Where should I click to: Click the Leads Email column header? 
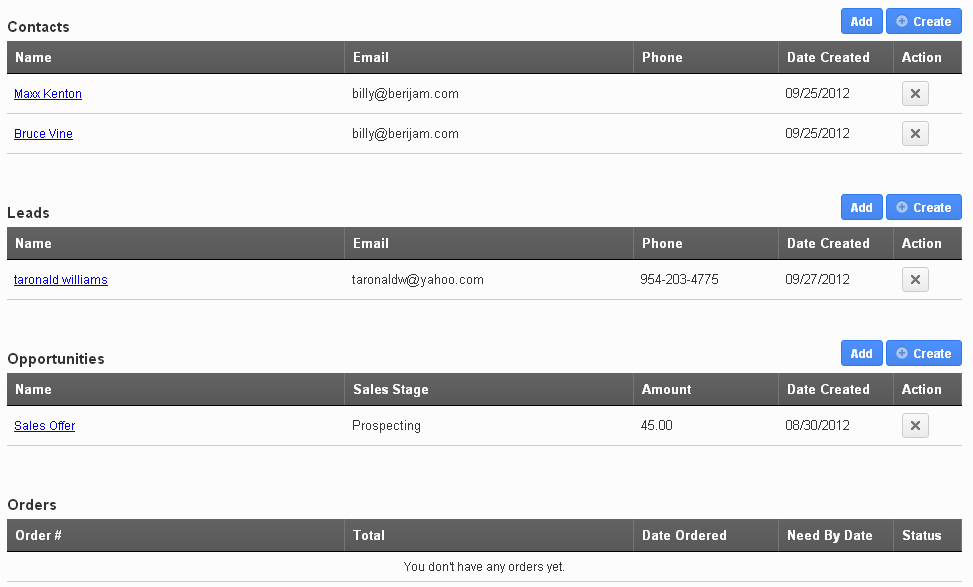click(x=371, y=244)
